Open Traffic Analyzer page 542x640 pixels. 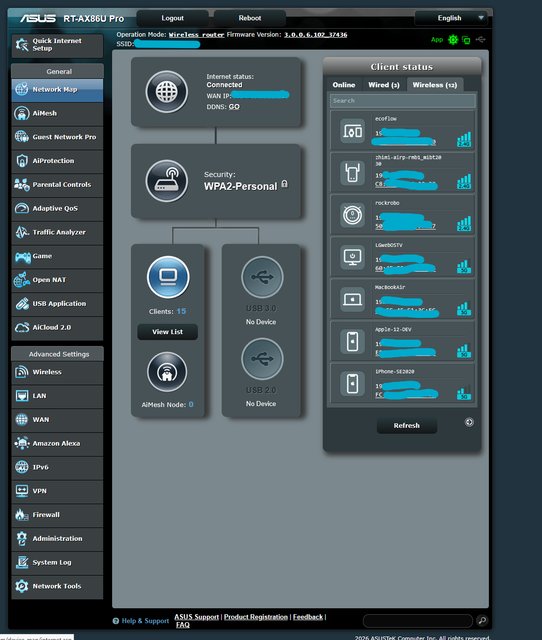point(57,232)
